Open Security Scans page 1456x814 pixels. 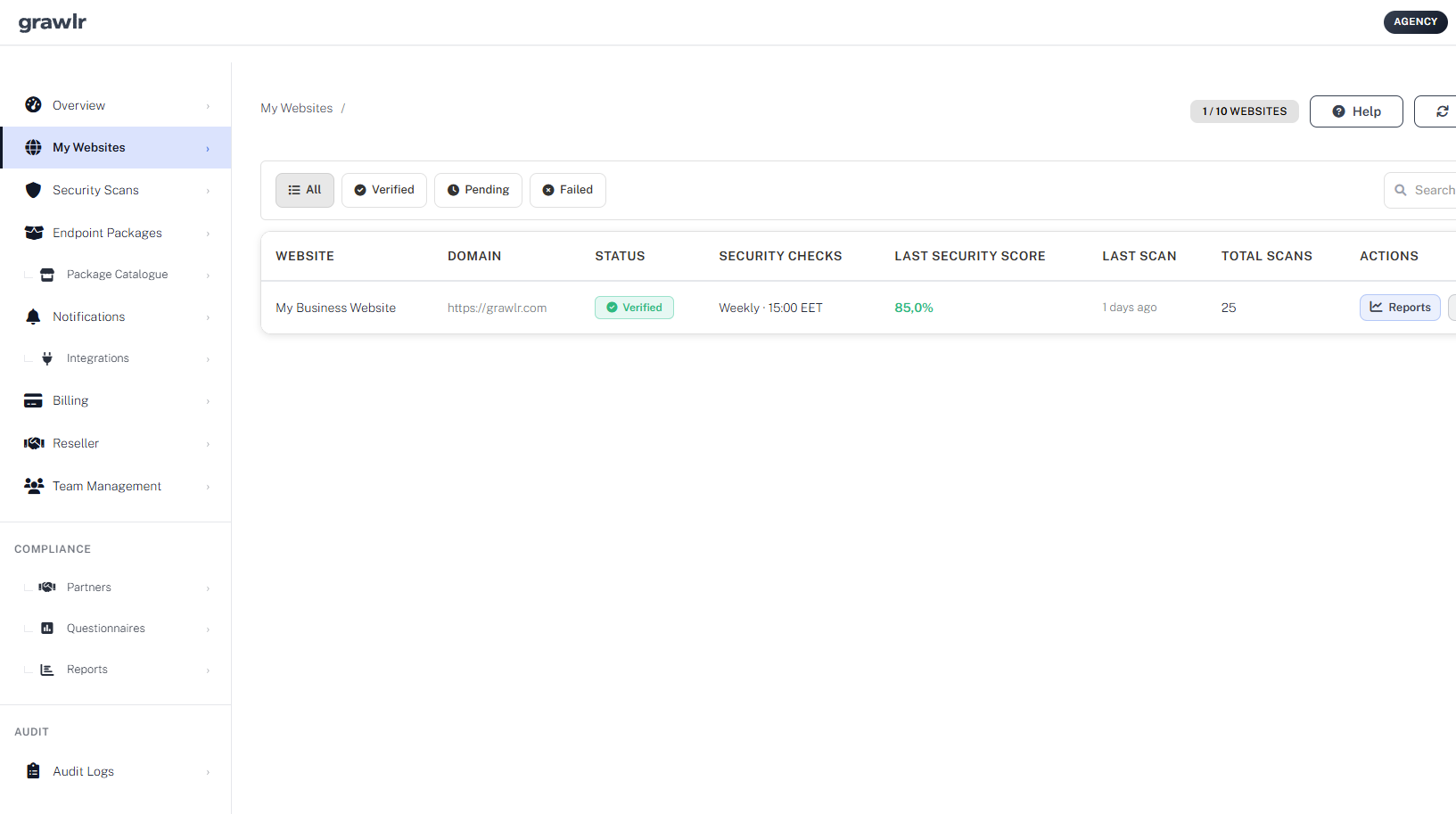[x=116, y=190]
